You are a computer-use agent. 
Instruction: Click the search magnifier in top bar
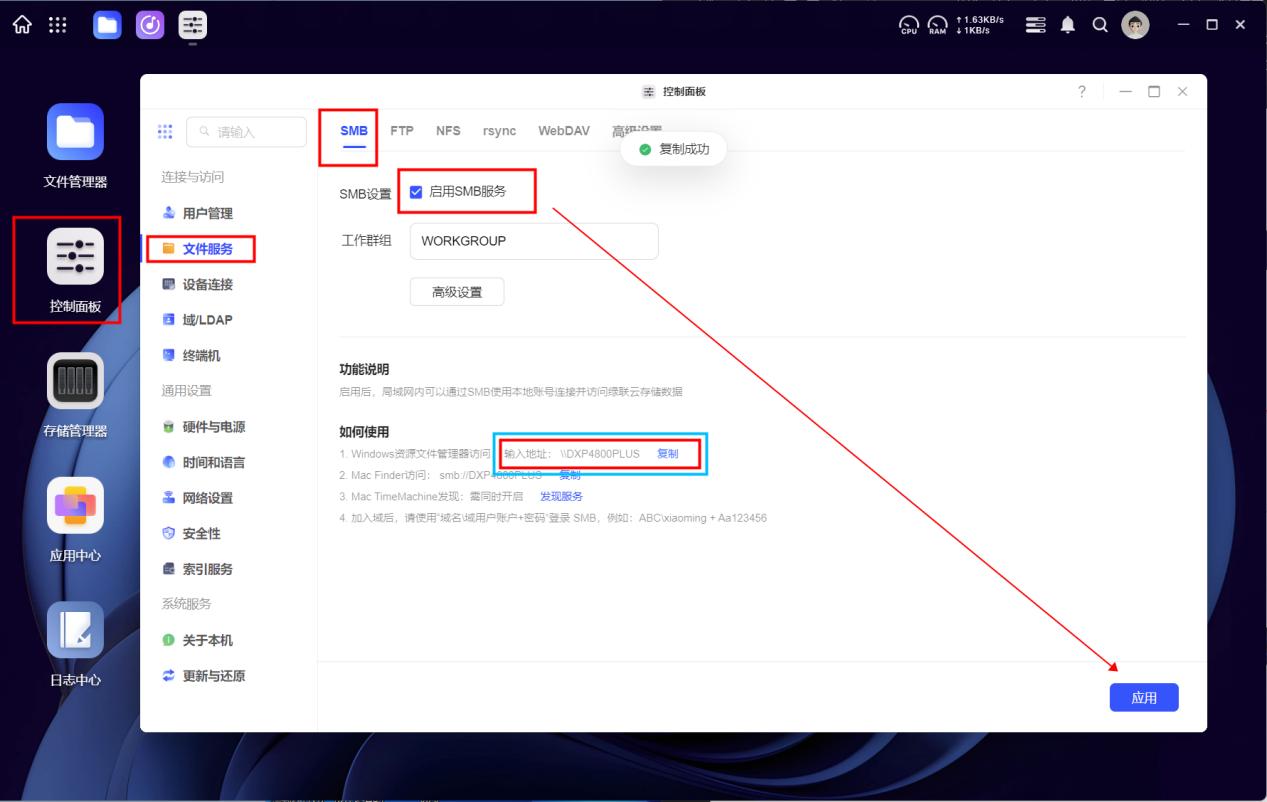pos(1100,25)
